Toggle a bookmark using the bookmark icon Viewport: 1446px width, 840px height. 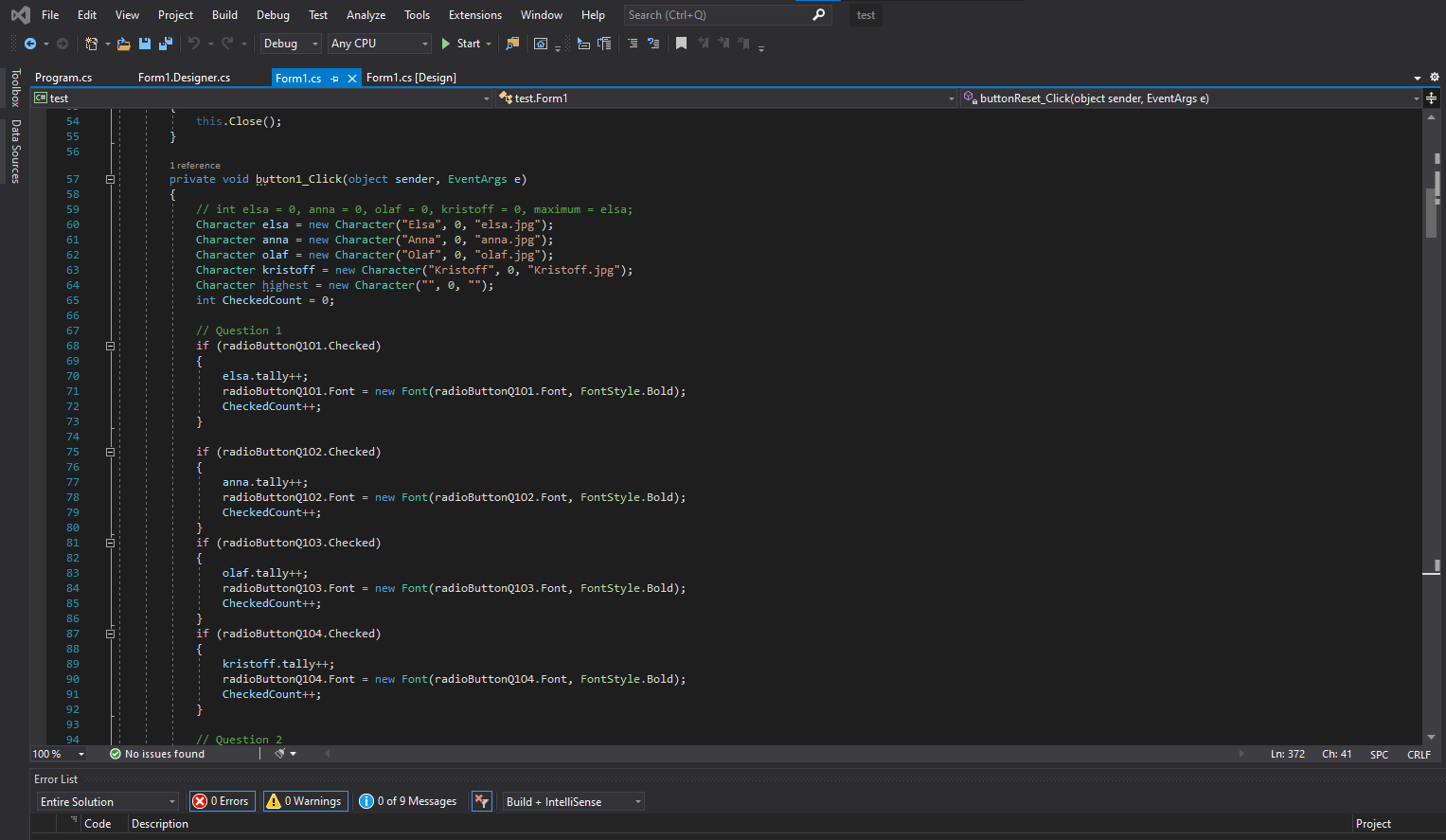[x=681, y=44]
